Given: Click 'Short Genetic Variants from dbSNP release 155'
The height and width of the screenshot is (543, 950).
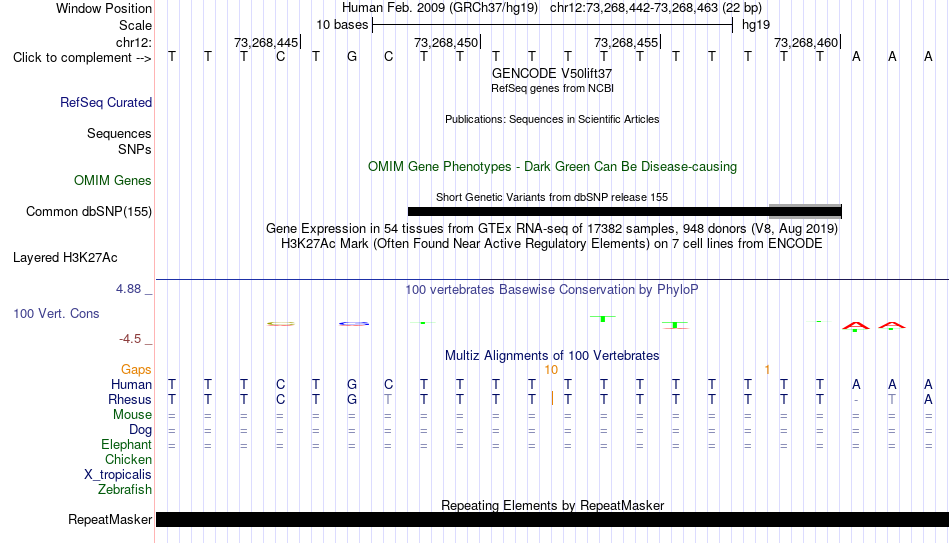Looking at the screenshot, I should [552, 197].
